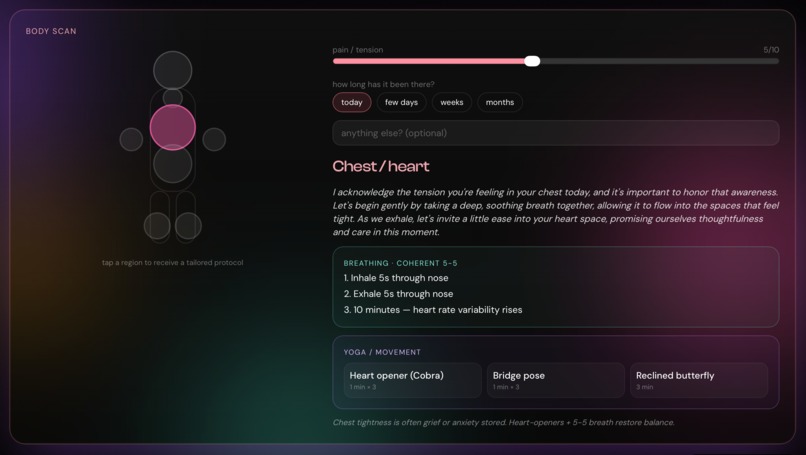Screen dimensions: 806x455
Task: Select the head region on body figure
Action: [x=173, y=70]
